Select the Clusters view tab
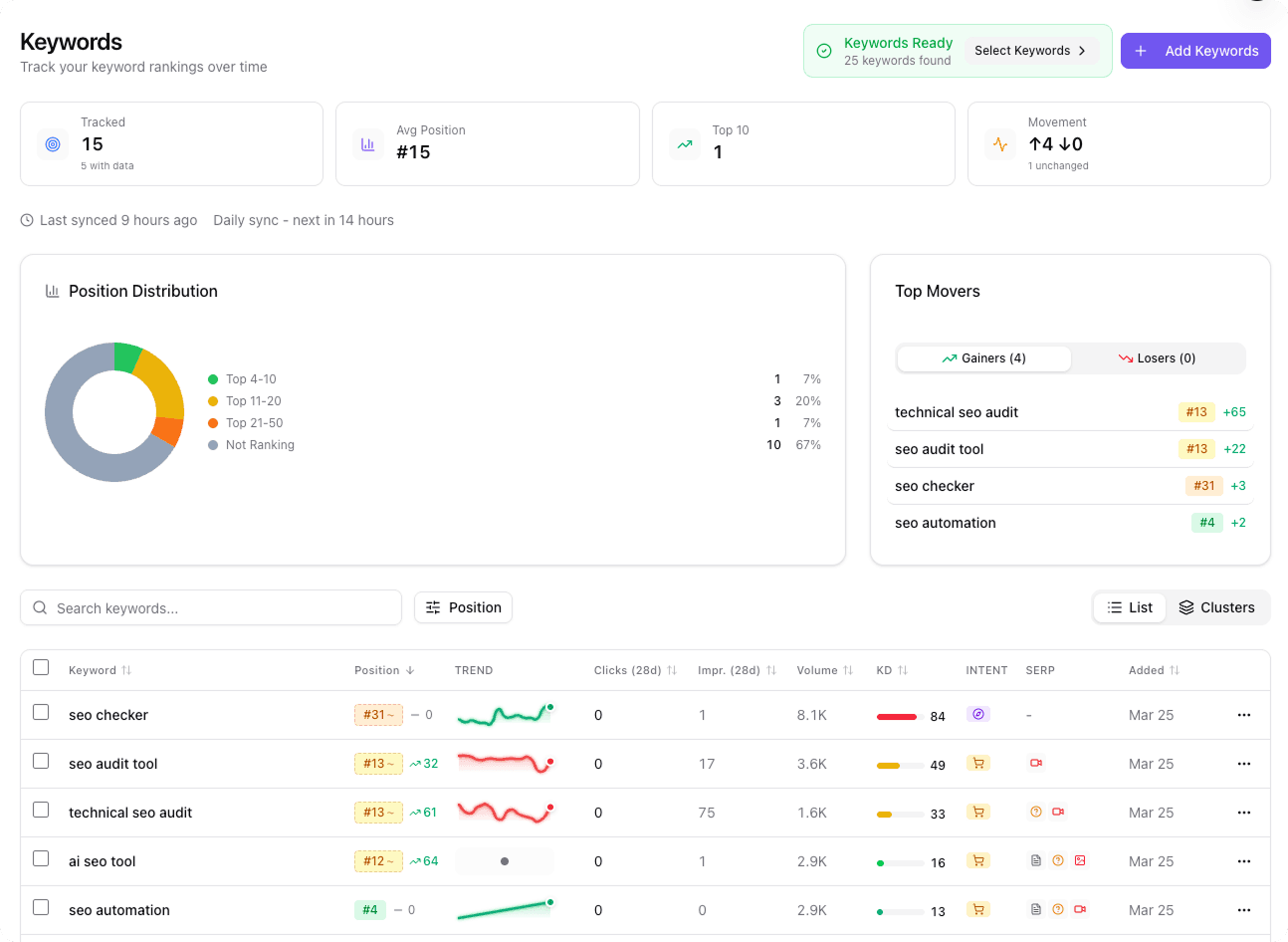The width and height of the screenshot is (1288, 942). (1216, 607)
